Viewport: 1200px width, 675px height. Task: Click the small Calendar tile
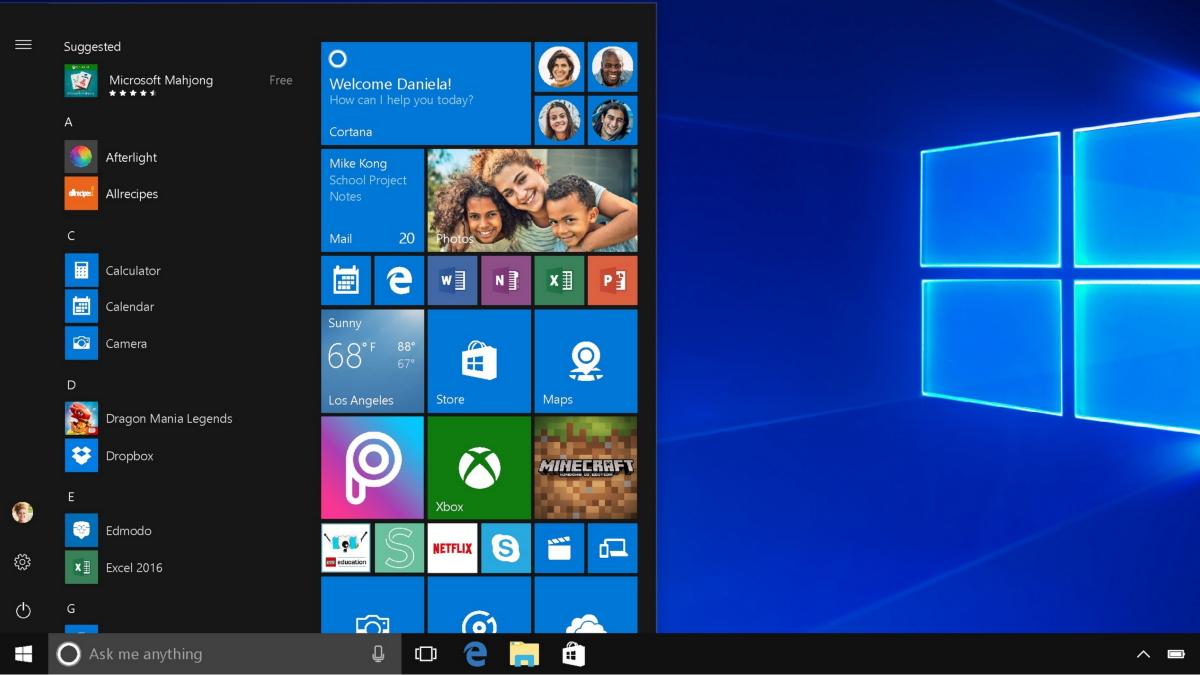pyautogui.click(x=346, y=280)
